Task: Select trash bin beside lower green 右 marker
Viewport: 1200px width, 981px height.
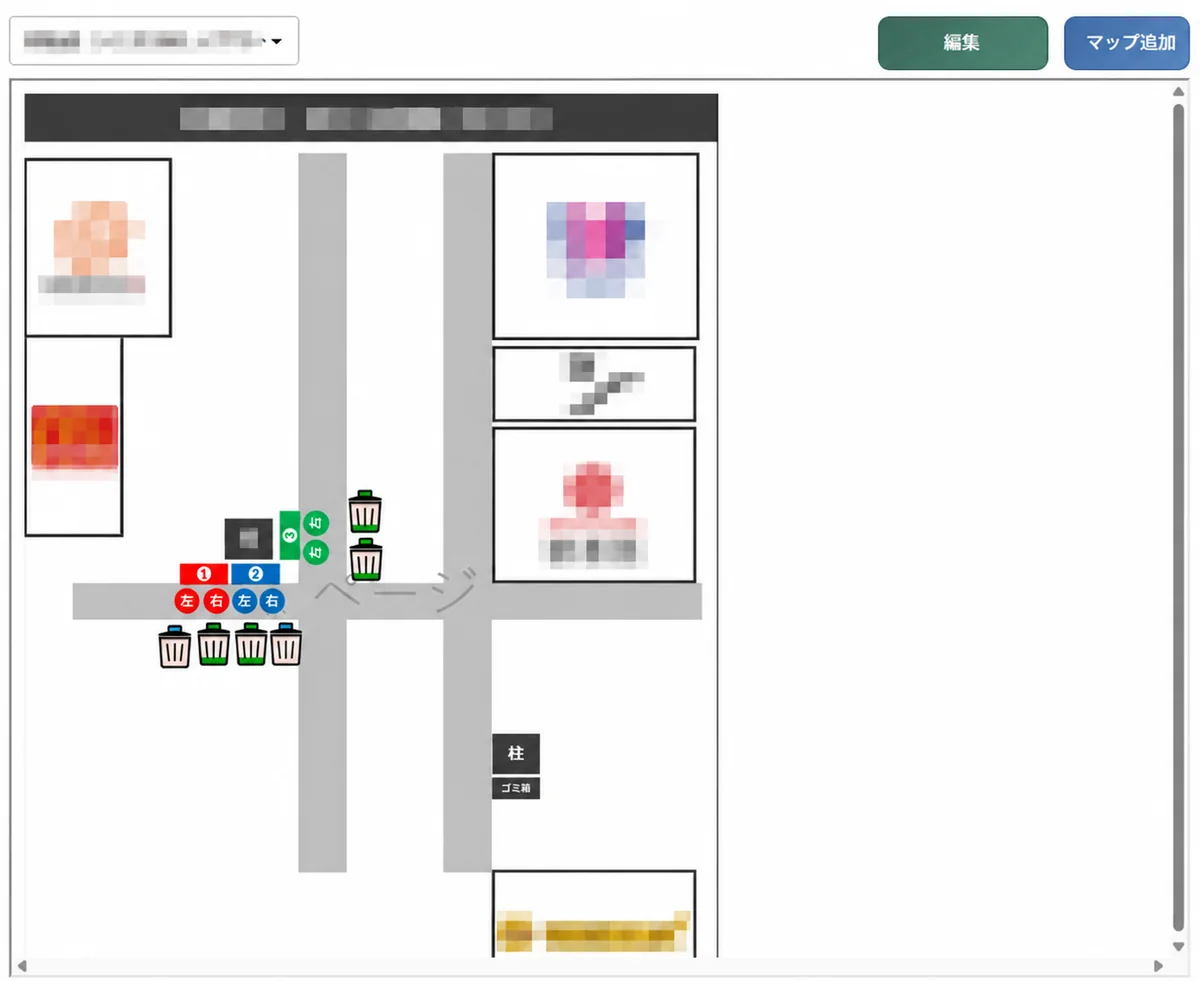Action: click(365, 559)
